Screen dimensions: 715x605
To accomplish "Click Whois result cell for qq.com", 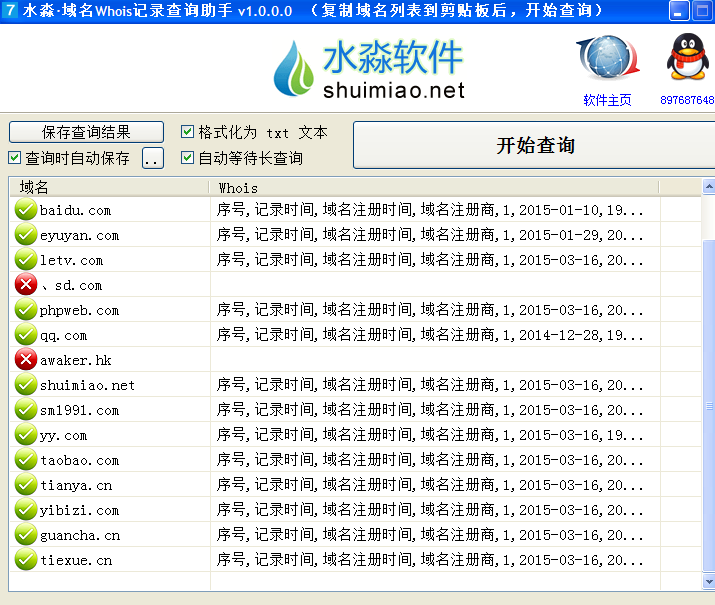I will pos(435,335).
